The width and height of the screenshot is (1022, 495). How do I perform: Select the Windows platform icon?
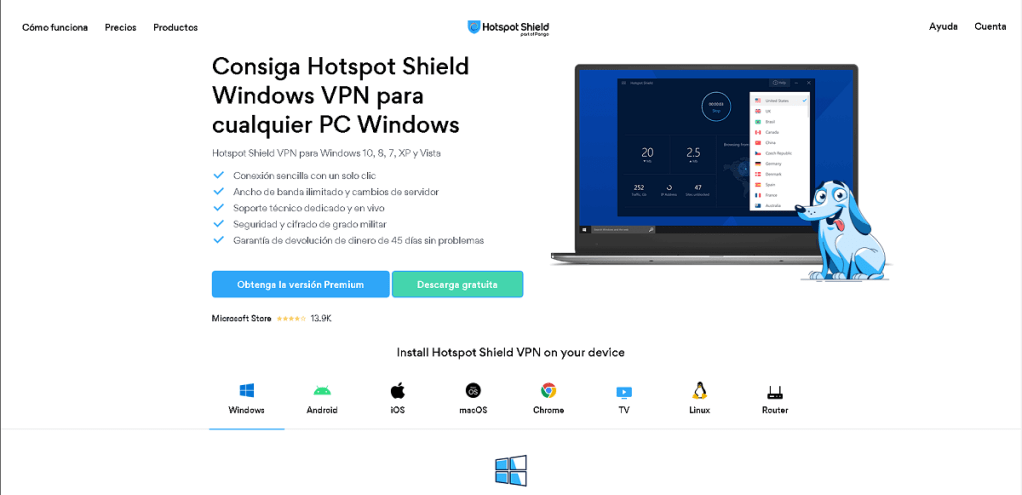(246, 391)
